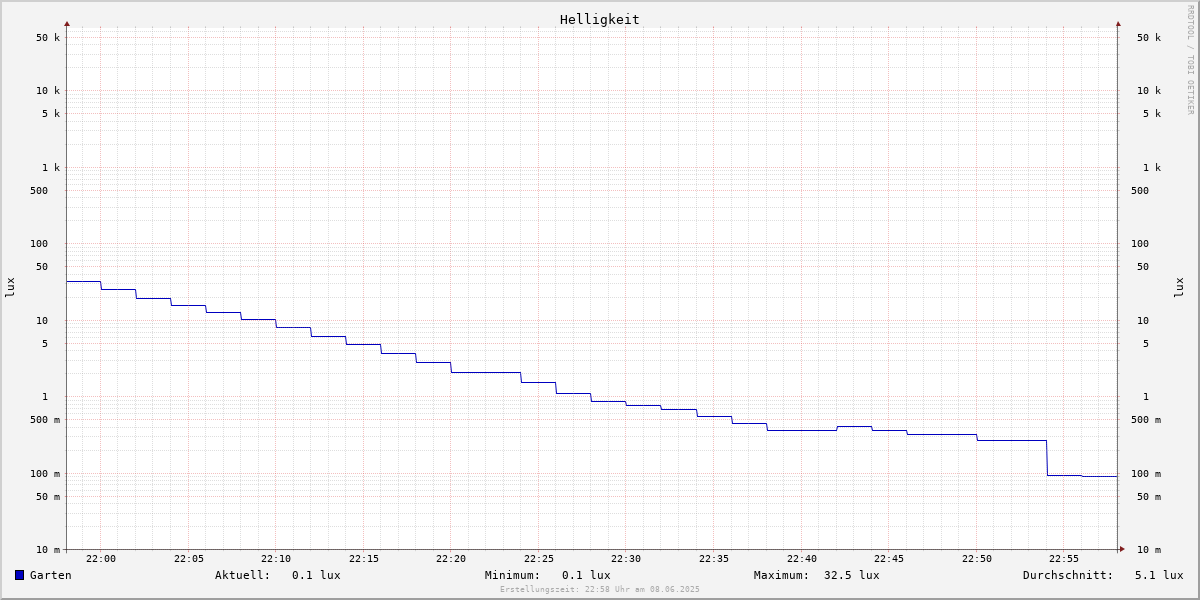This screenshot has height=600, width=1200.
Task: Click the 22:45 time axis label
Action: point(889,559)
